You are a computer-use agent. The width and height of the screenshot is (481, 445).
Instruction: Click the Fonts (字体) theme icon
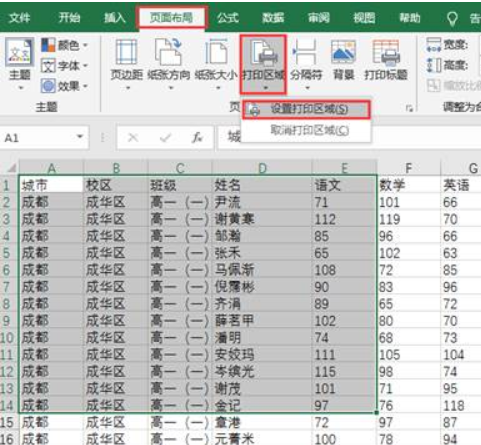click(48, 66)
